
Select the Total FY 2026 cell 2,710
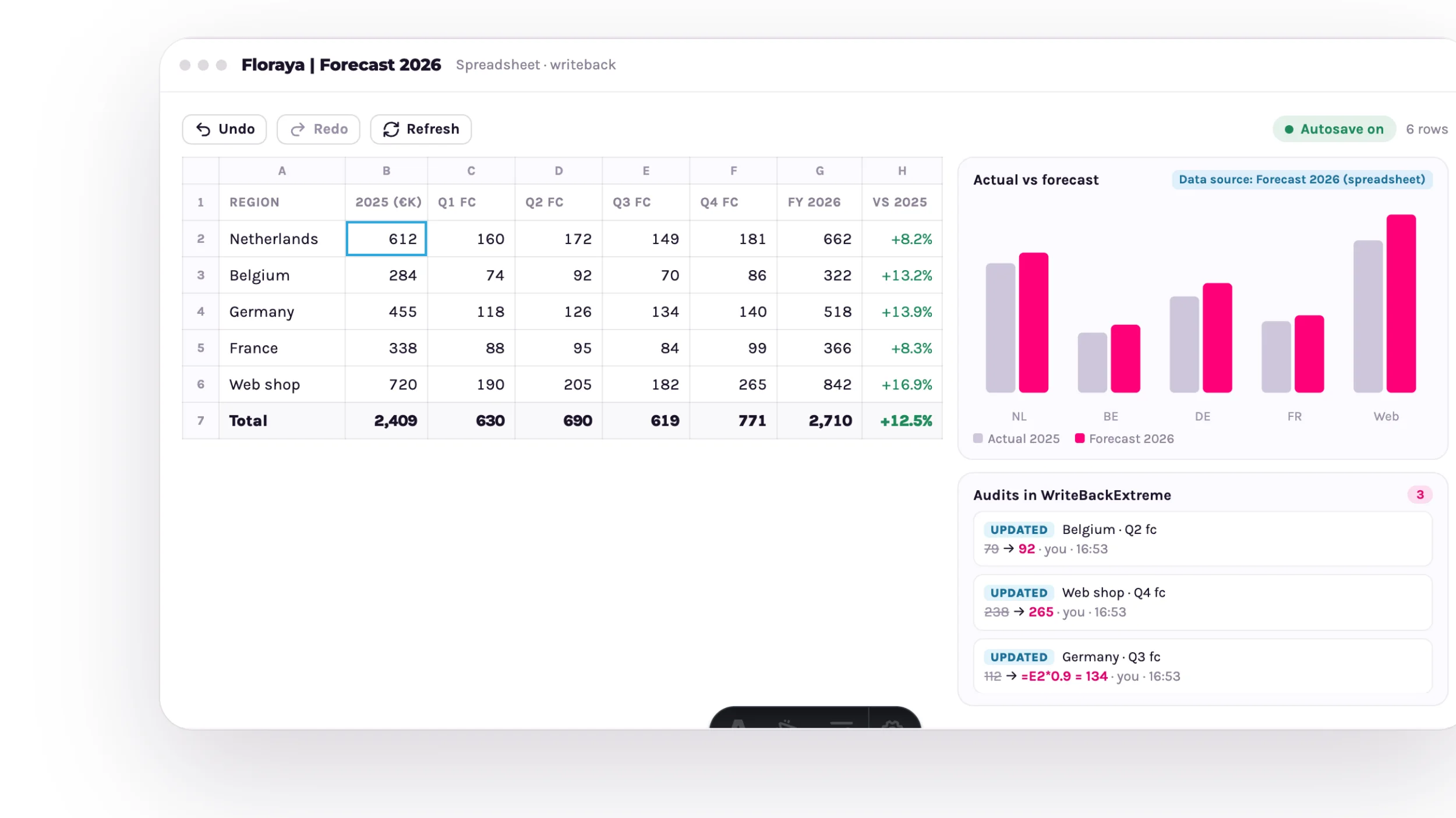click(819, 420)
